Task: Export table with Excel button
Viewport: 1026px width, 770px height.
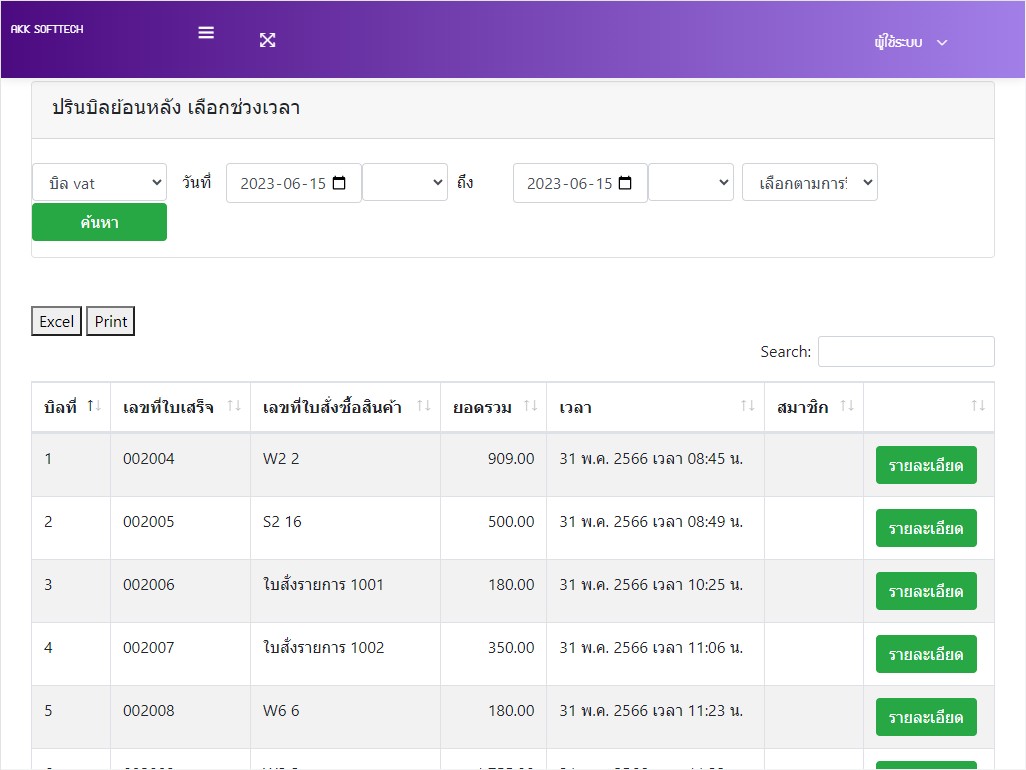Action: click(x=57, y=321)
